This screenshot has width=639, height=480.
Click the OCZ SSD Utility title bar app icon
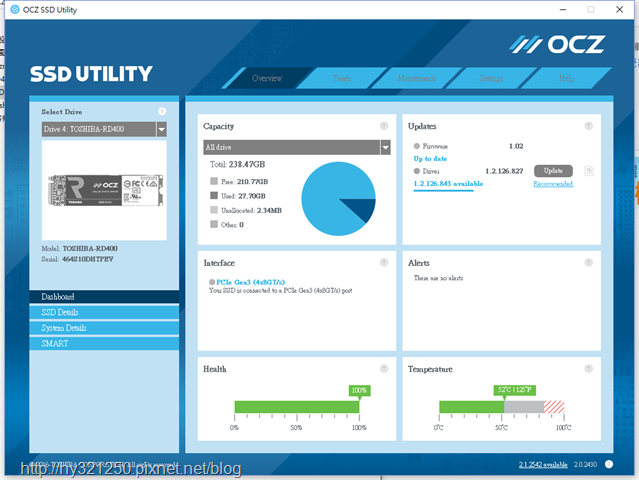pos(15,9)
